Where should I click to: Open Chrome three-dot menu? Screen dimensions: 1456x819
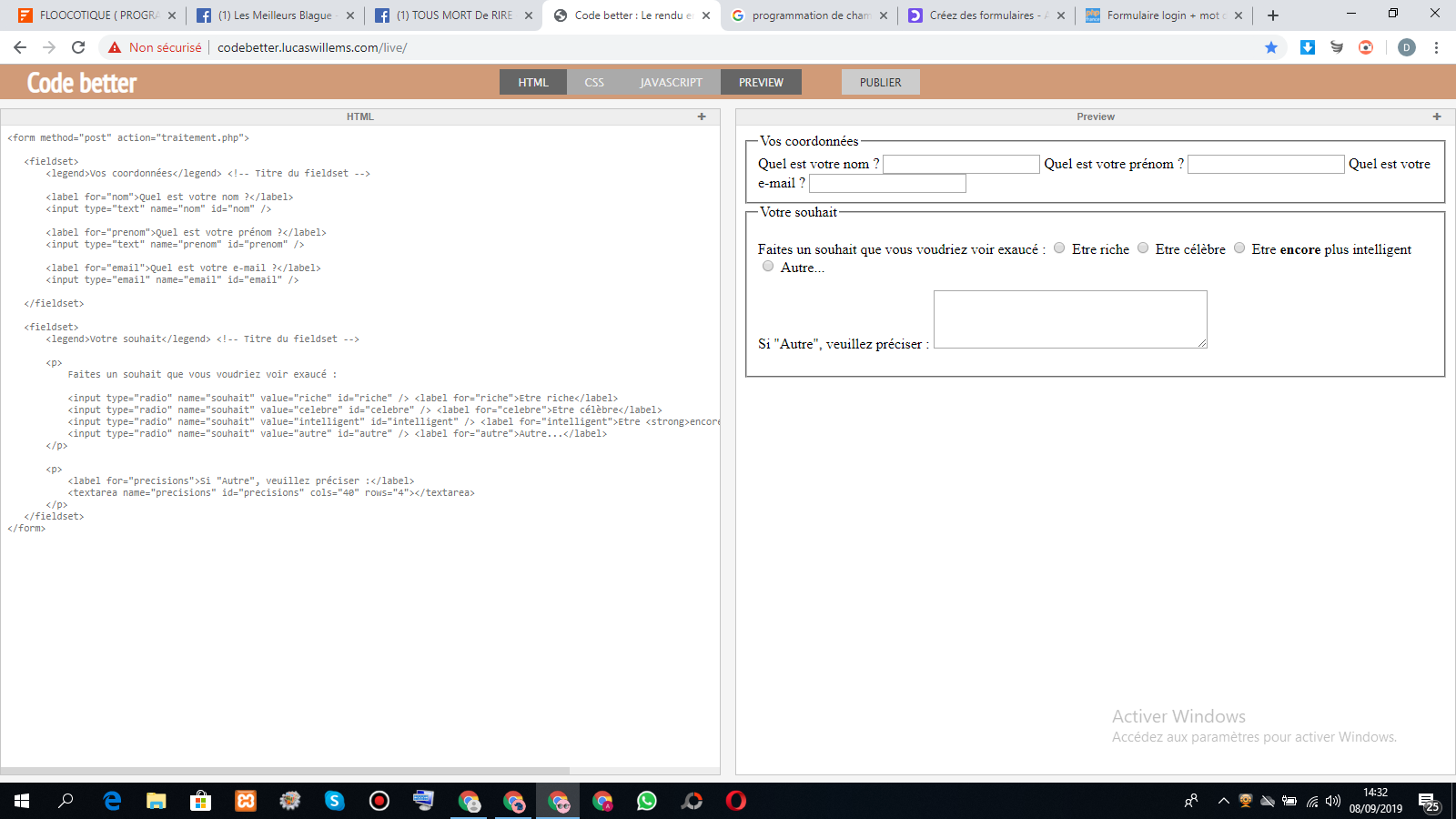pyautogui.click(x=1436, y=47)
